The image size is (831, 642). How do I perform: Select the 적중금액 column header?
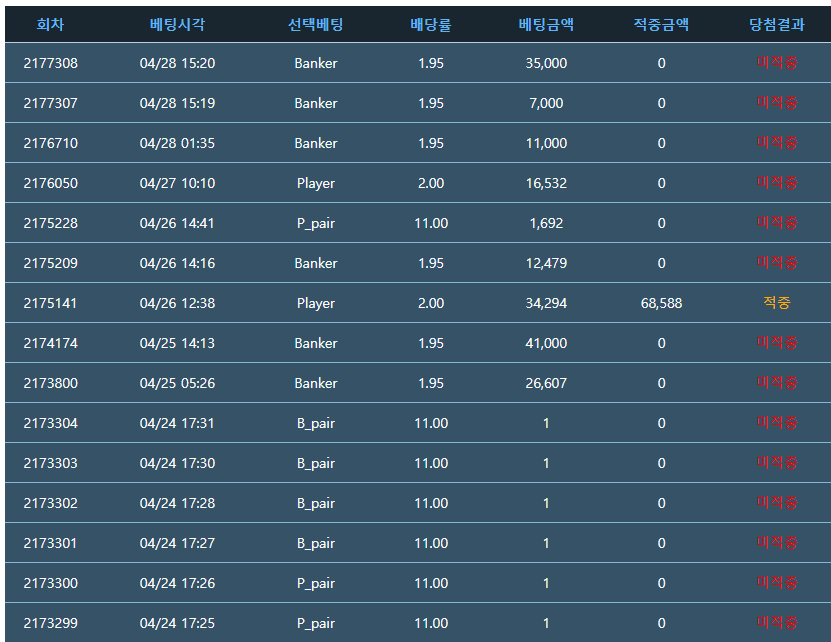pos(661,25)
